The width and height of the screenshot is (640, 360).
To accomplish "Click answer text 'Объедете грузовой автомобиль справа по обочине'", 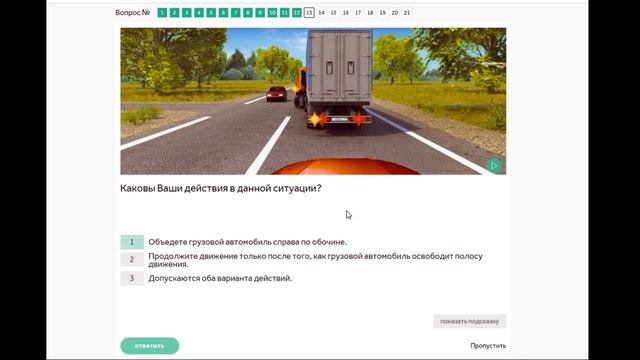I will (x=247, y=242).
